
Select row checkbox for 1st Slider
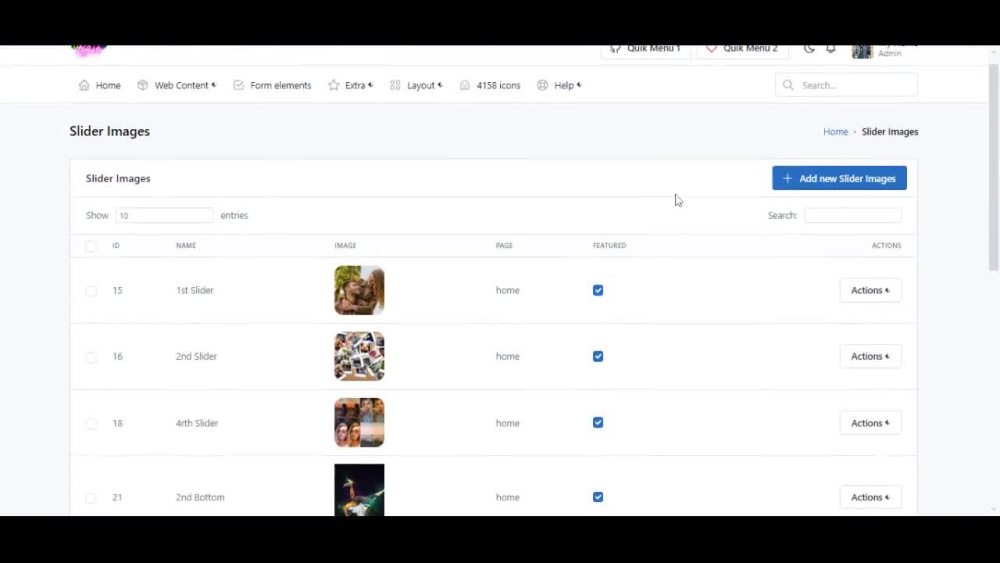pyautogui.click(x=91, y=291)
